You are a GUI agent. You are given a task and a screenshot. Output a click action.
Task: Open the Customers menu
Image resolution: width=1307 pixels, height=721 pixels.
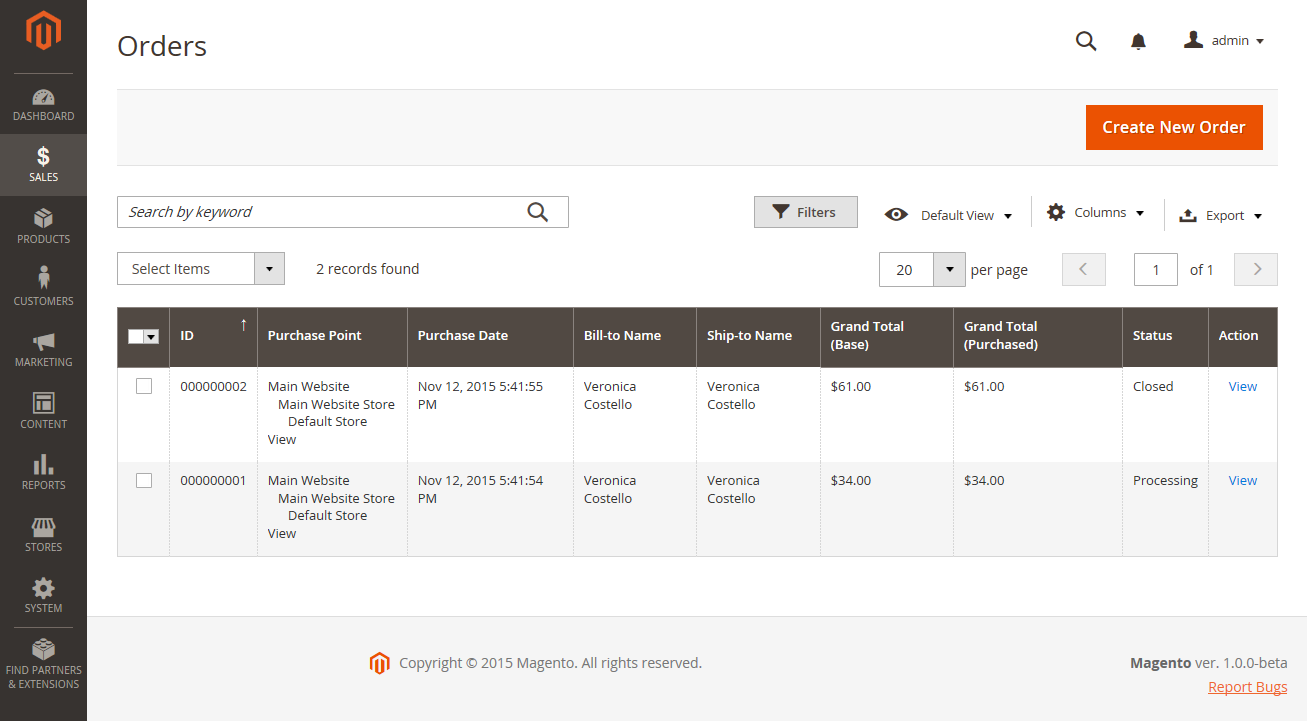[43, 288]
